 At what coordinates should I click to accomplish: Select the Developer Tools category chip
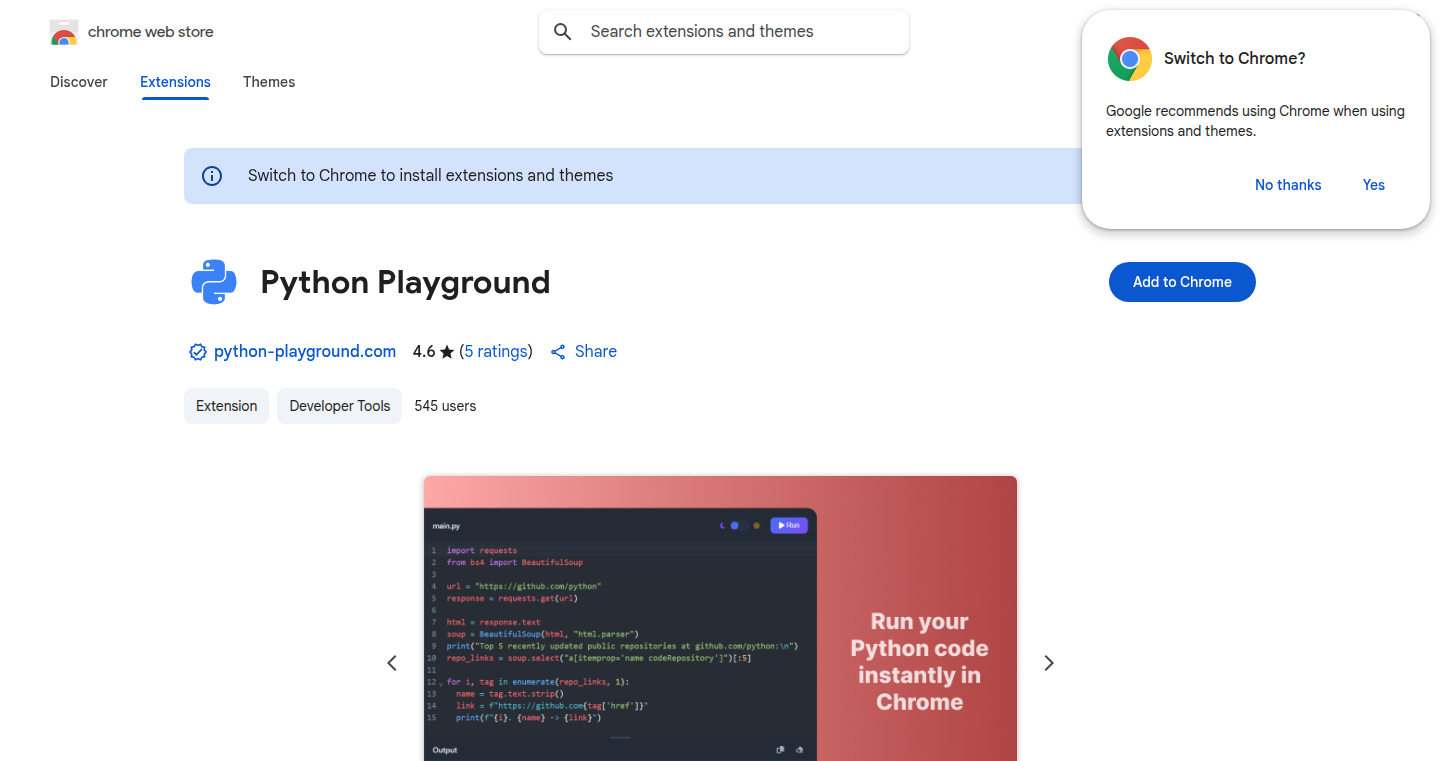click(x=340, y=406)
